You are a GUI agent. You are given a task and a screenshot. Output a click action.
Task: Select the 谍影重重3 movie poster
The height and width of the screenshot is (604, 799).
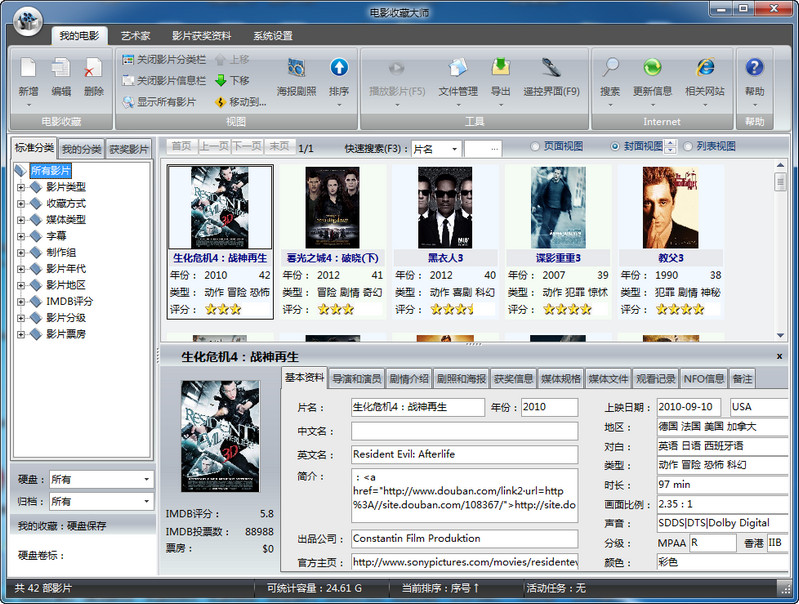558,207
